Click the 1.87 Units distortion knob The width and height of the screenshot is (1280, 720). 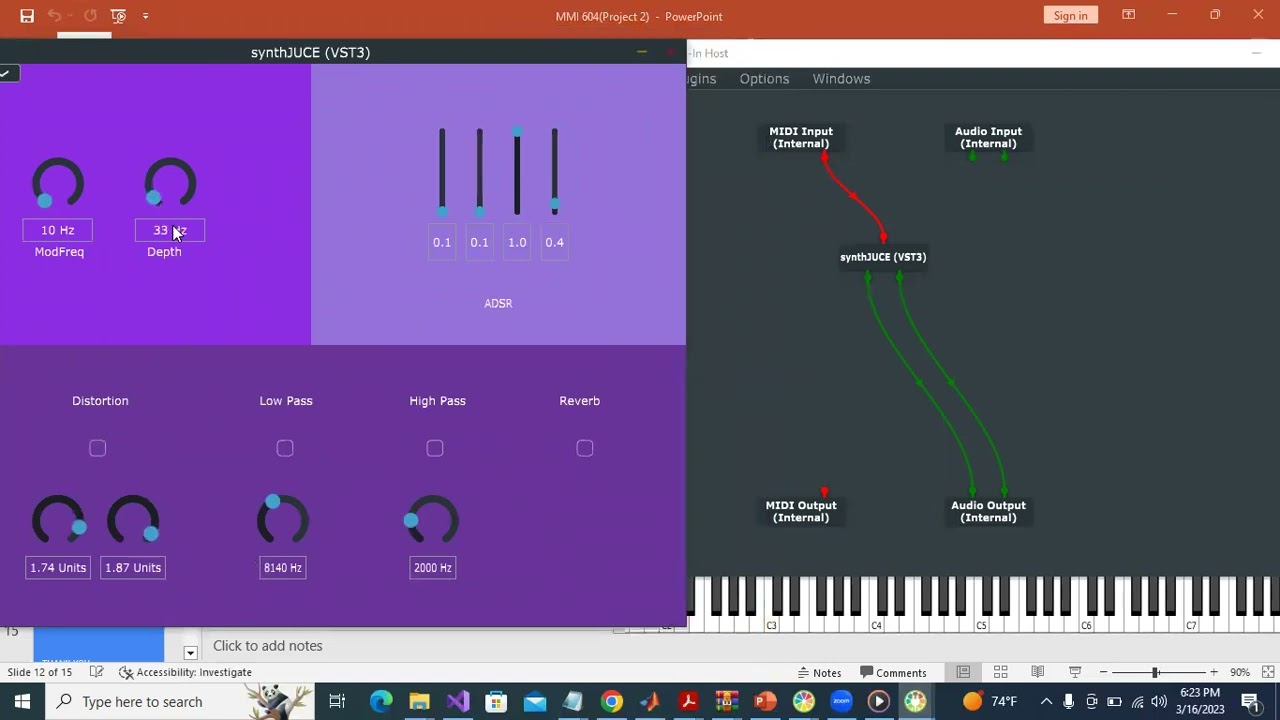[133, 520]
